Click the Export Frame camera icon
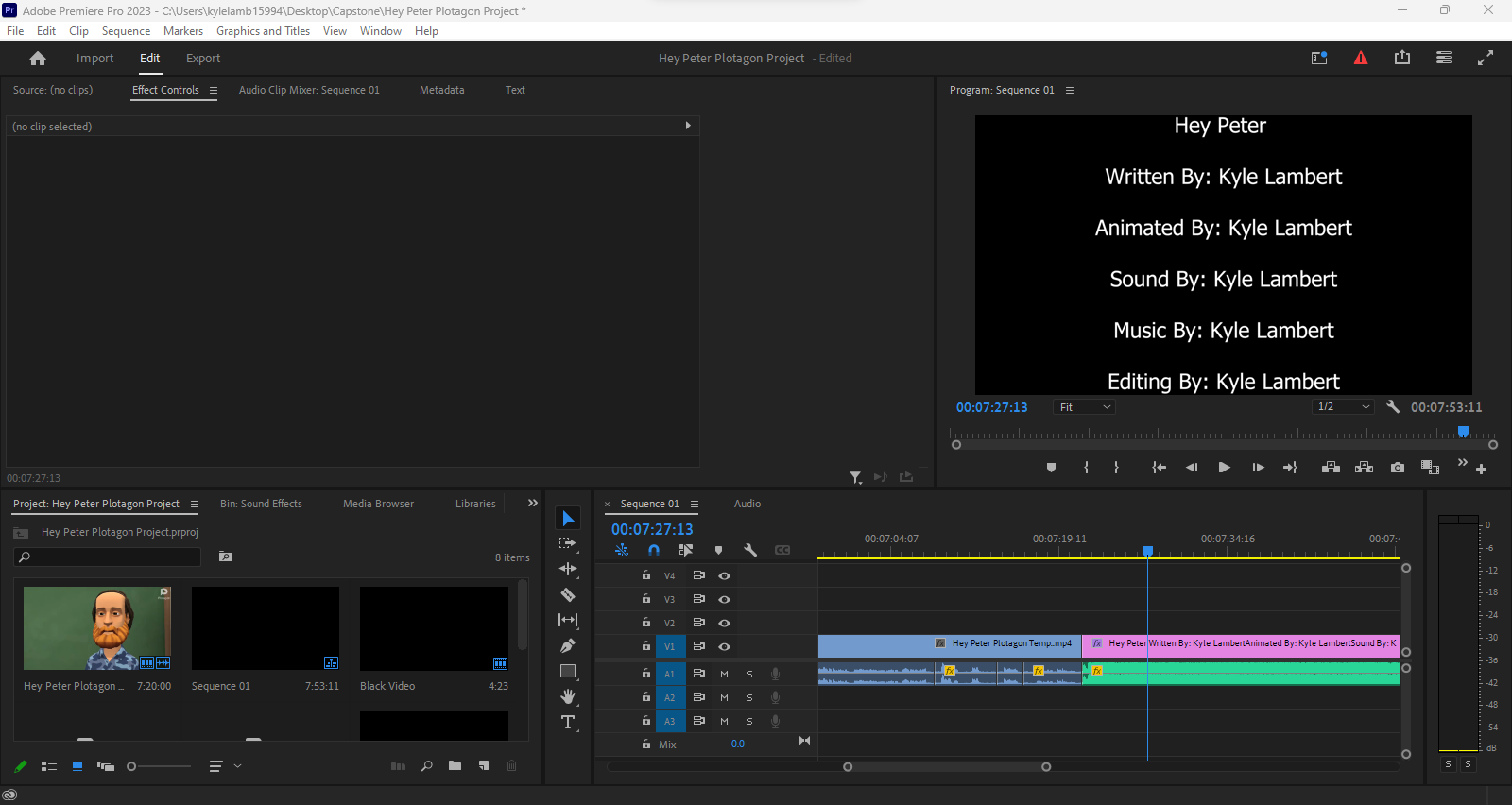The height and width of the screenshot is (805, 1512). 1398,468
